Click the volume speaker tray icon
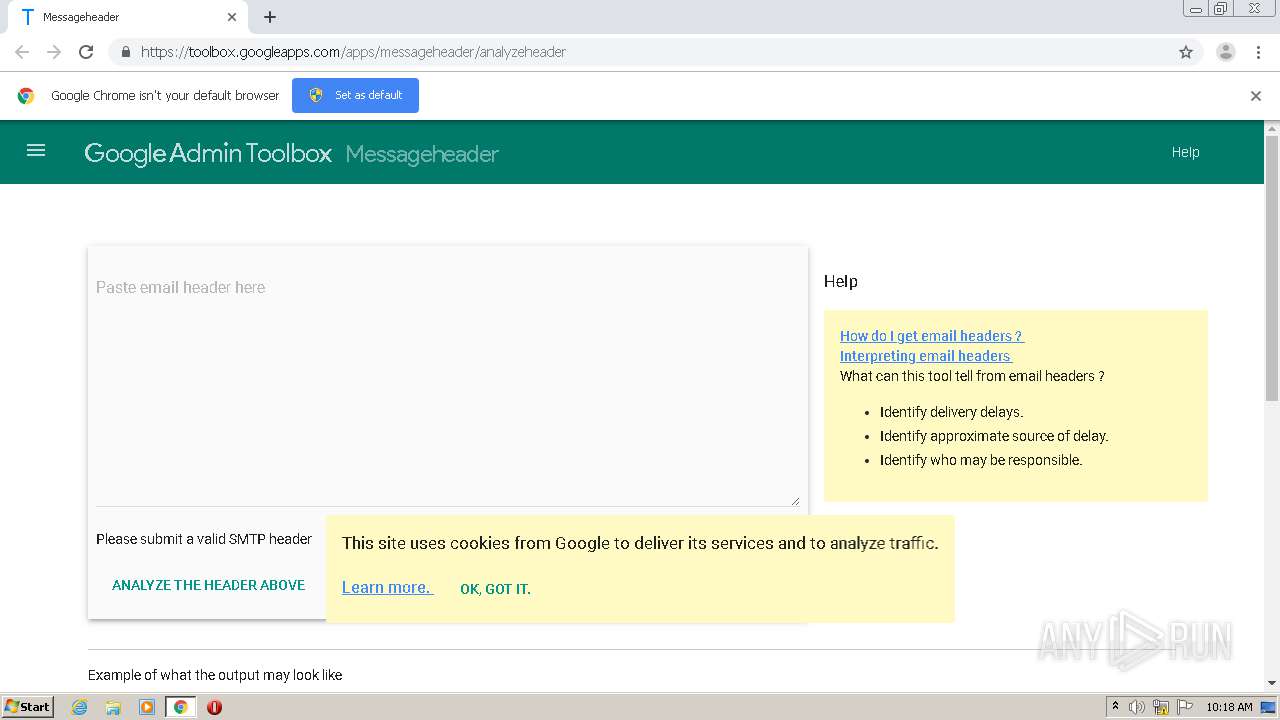 (x=1137, y=707)
